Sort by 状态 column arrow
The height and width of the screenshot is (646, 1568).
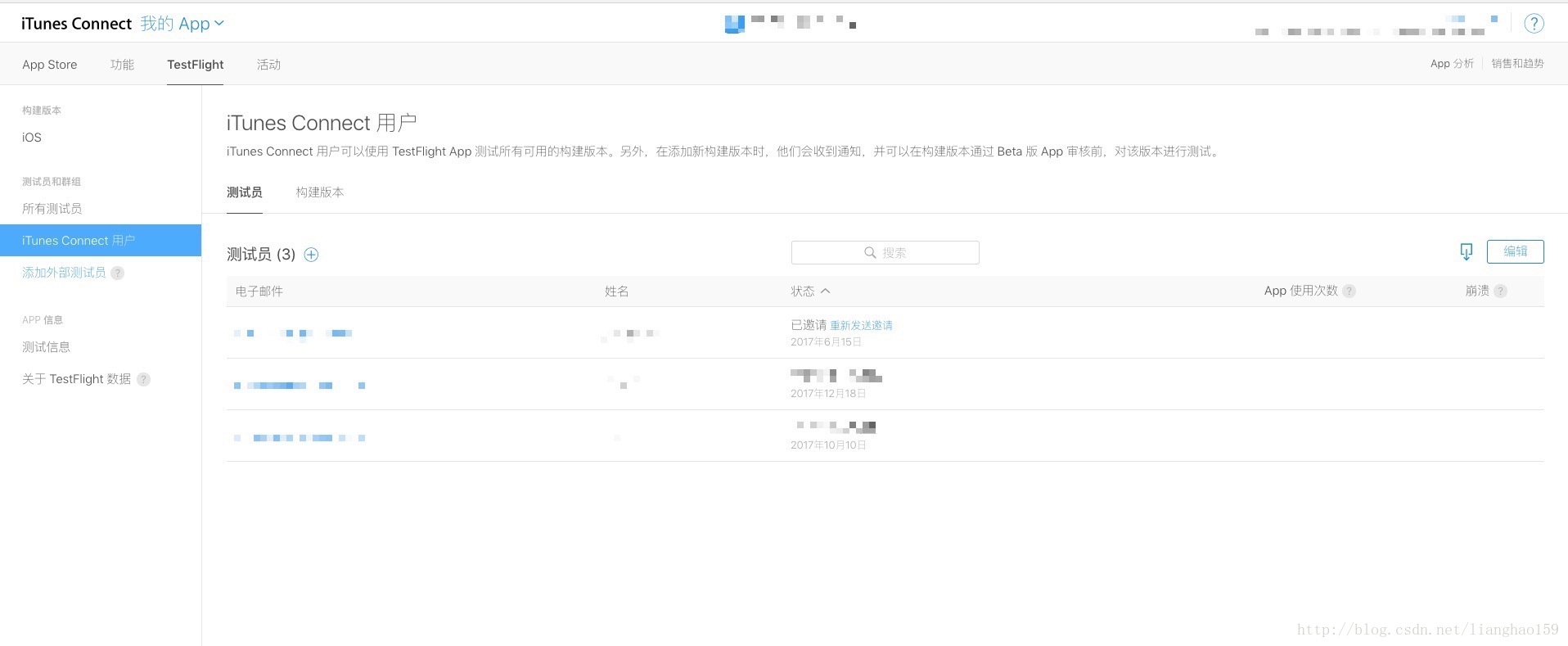(x=825, y=291)
